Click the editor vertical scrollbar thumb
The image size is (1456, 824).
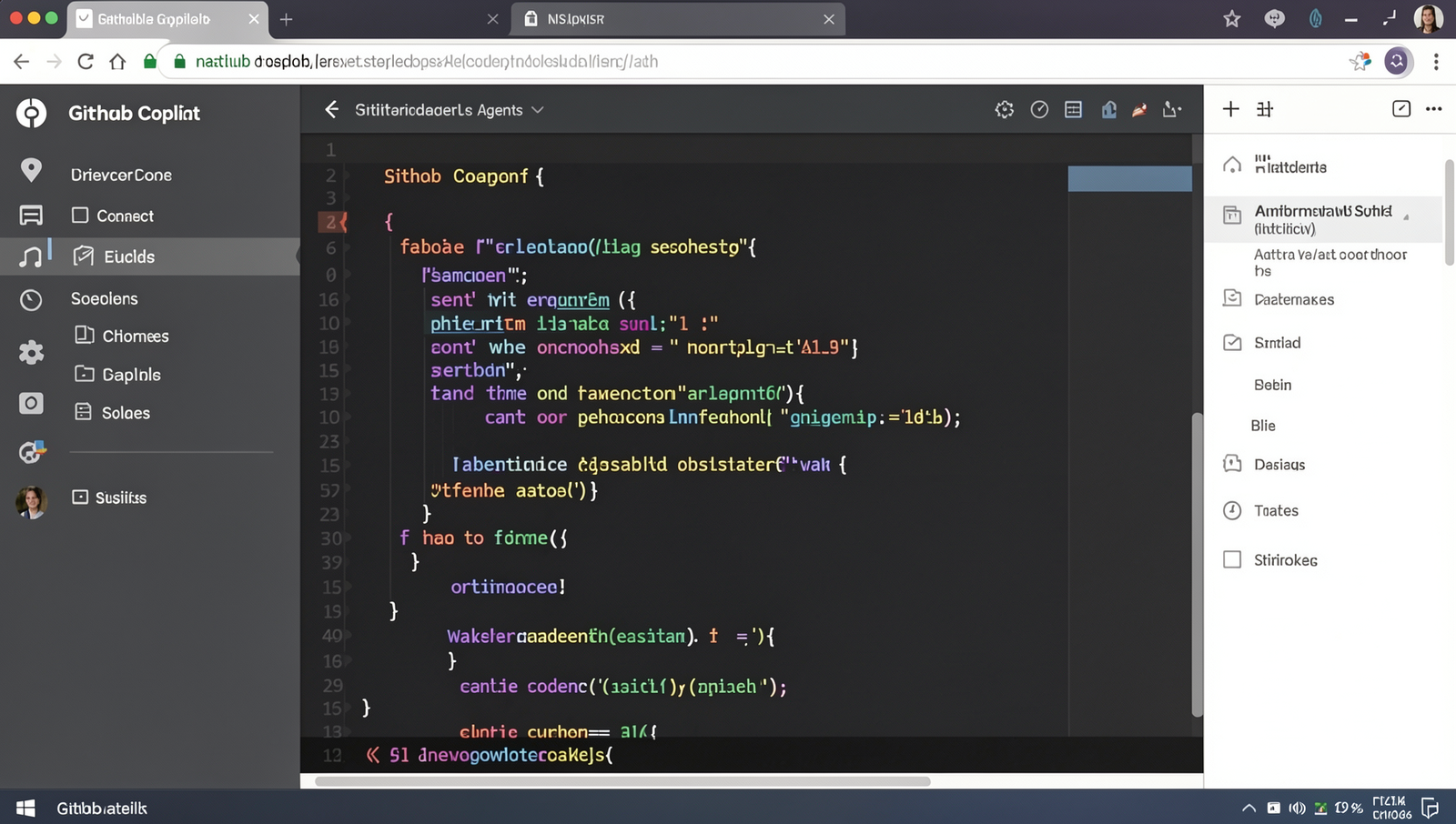1198,564
